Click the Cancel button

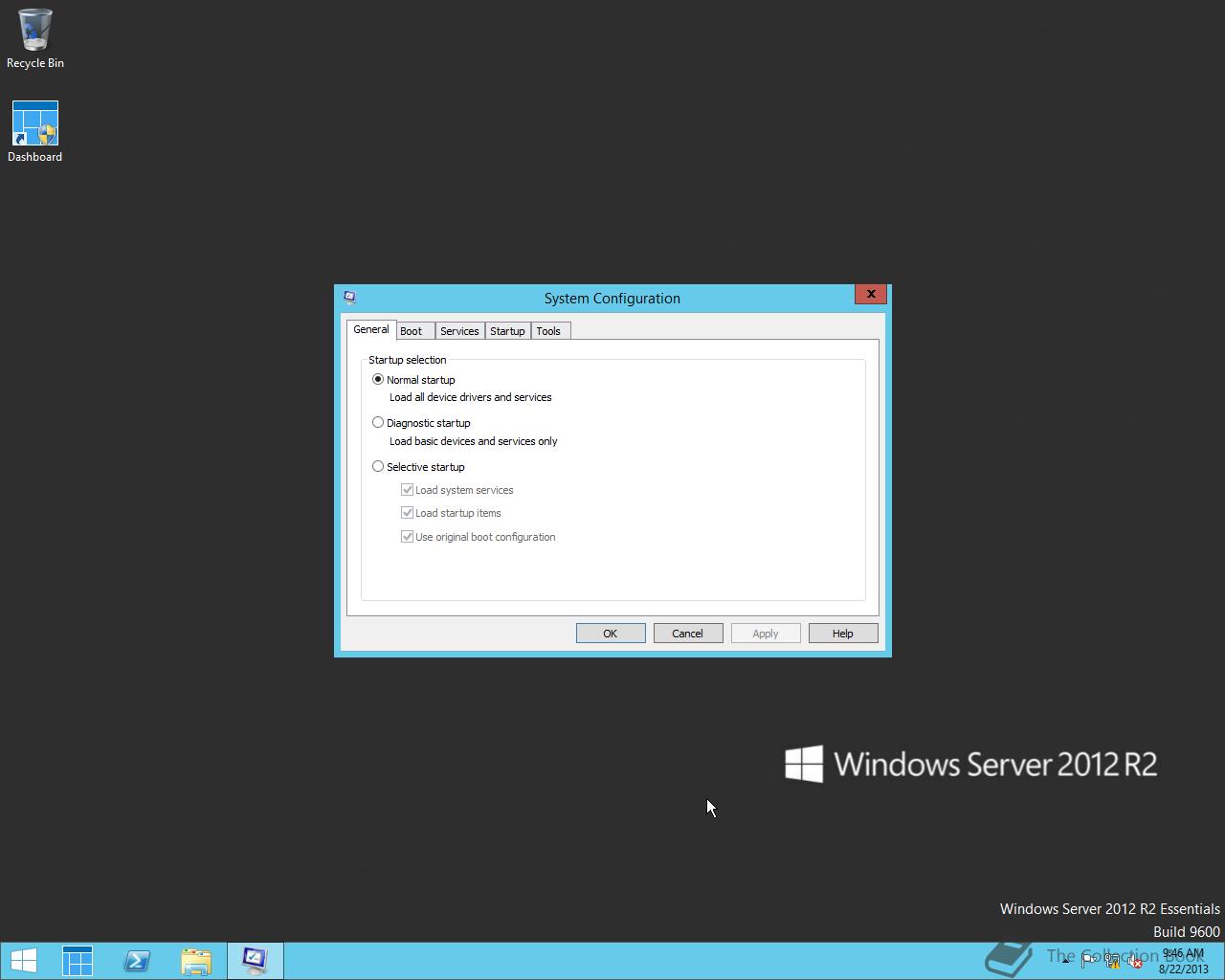[688, 634]
